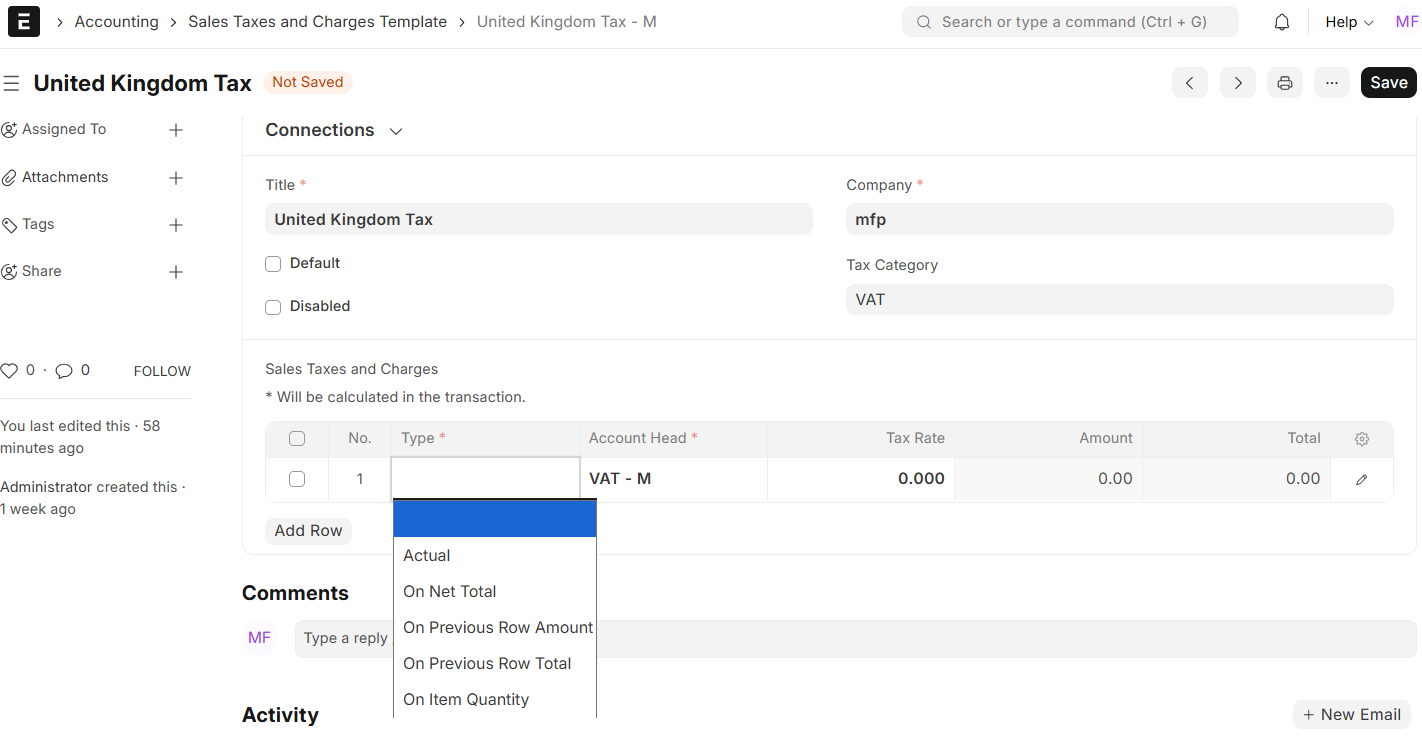Click the notifications bell icon

click(1281, 22)
